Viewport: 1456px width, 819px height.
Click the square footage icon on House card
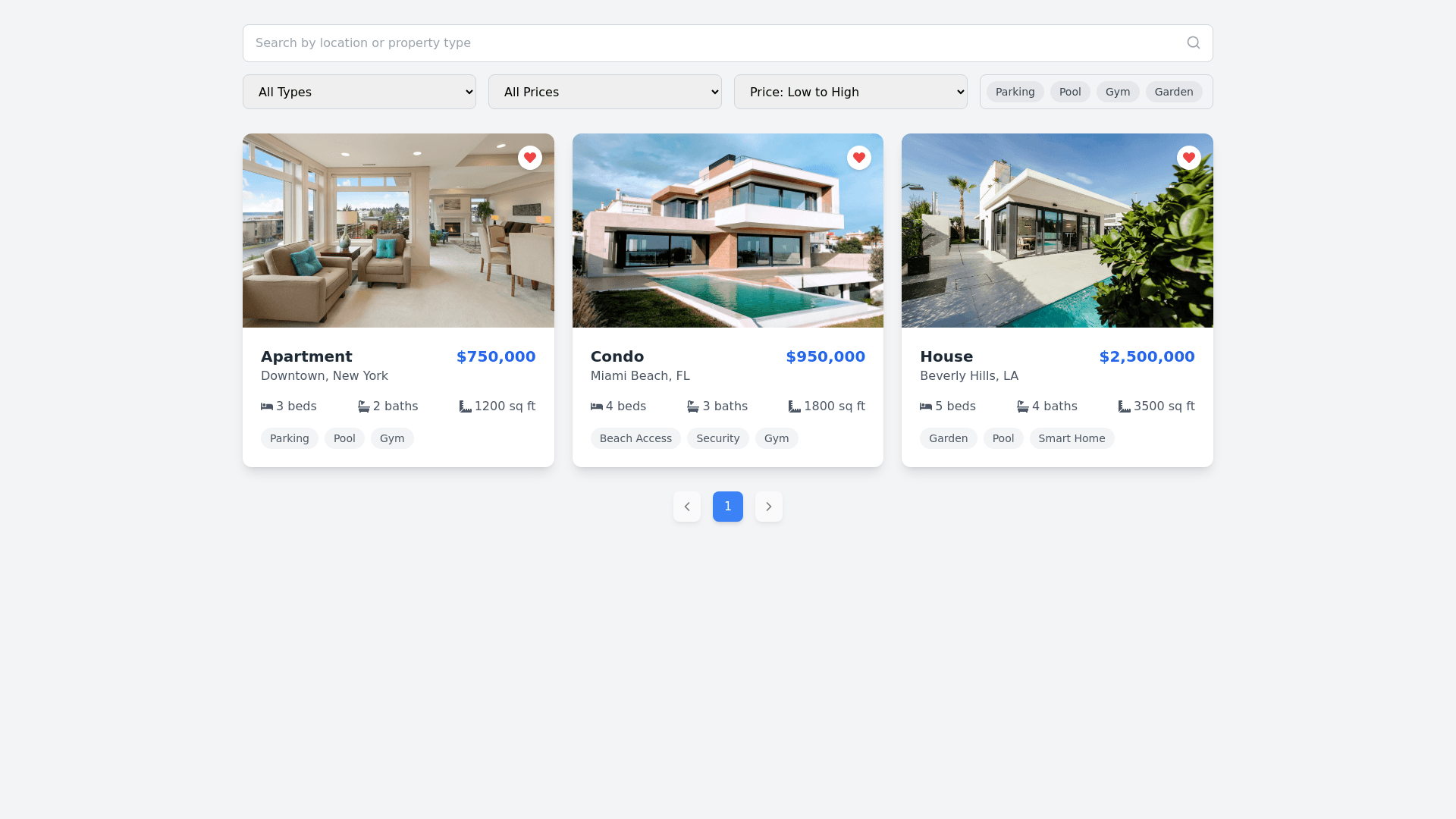coord(1124,406)
